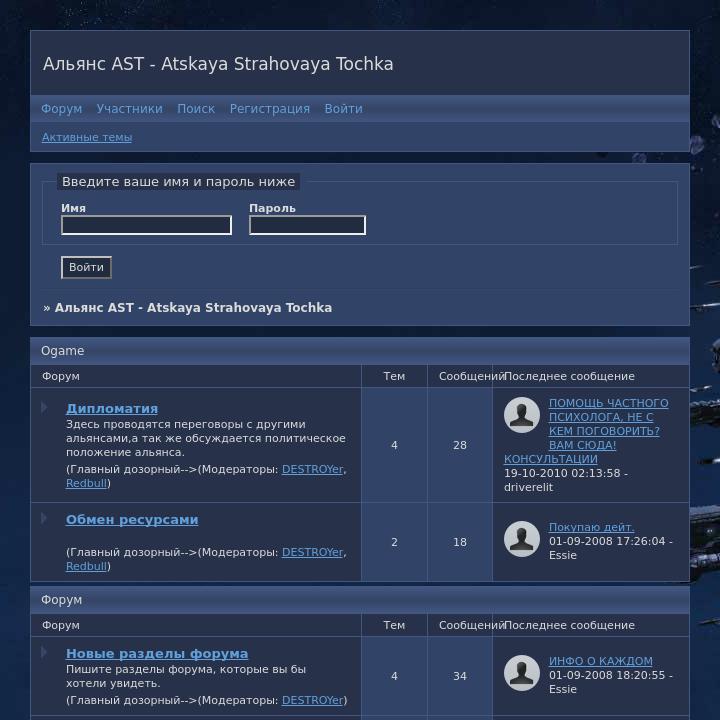Click the arrow icon next to Дипломатия
This screenshot has height=720, width=720.
44,407
